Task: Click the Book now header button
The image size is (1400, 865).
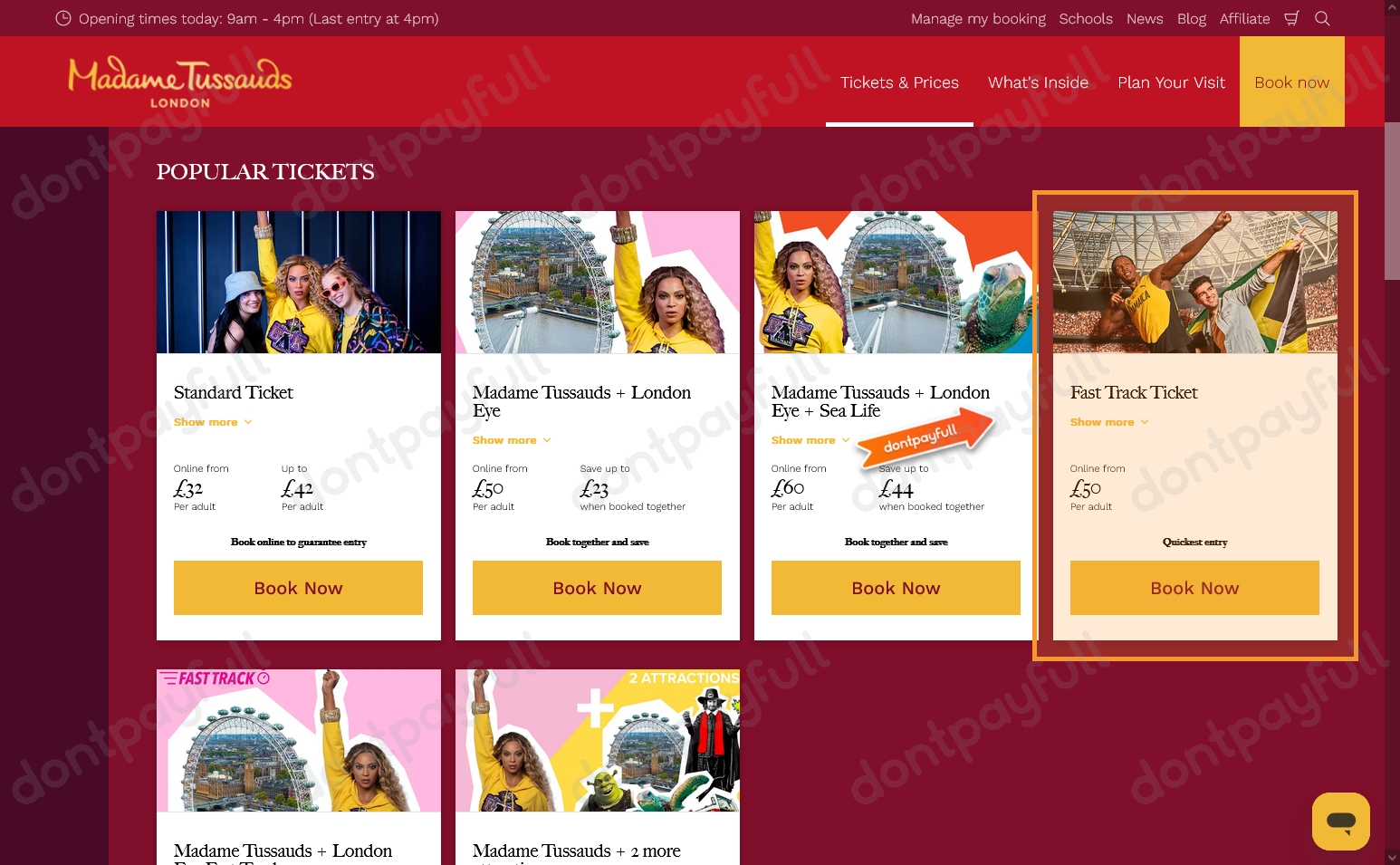Action: click(1292, 82)
